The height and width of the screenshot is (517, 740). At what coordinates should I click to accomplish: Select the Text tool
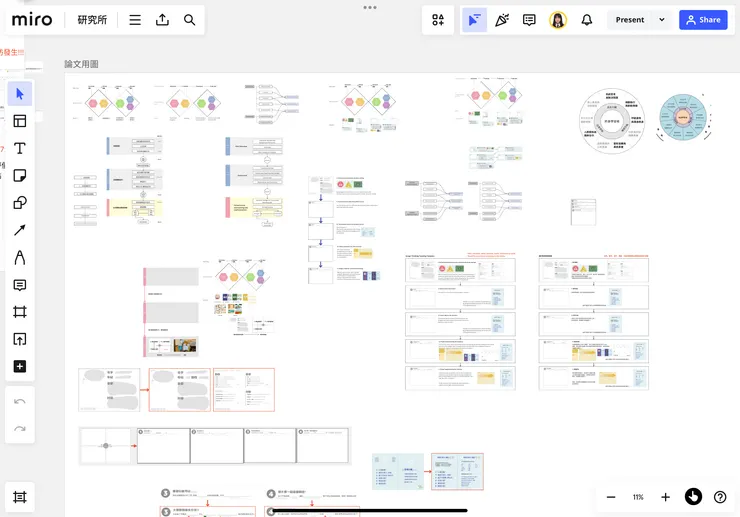(20, 148)
